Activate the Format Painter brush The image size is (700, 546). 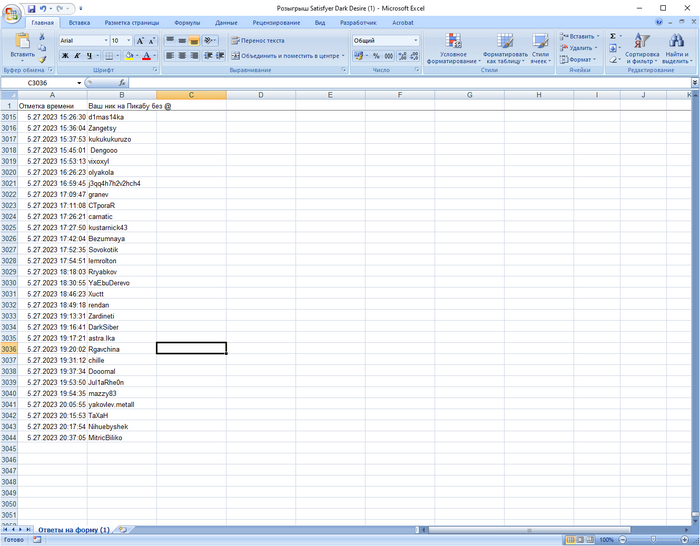tap(42, 59)
